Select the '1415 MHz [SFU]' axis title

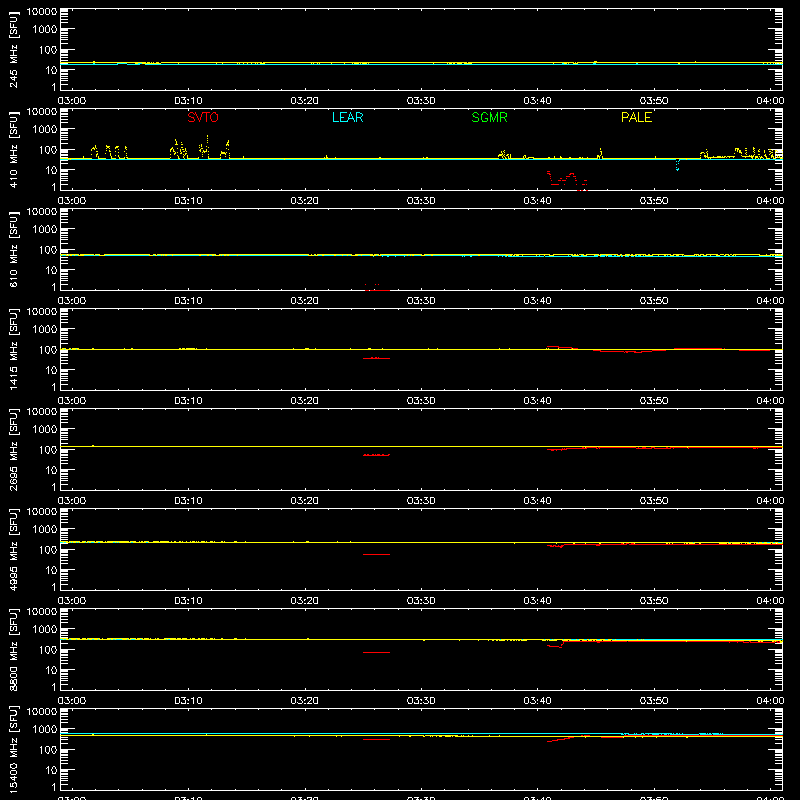14,349
